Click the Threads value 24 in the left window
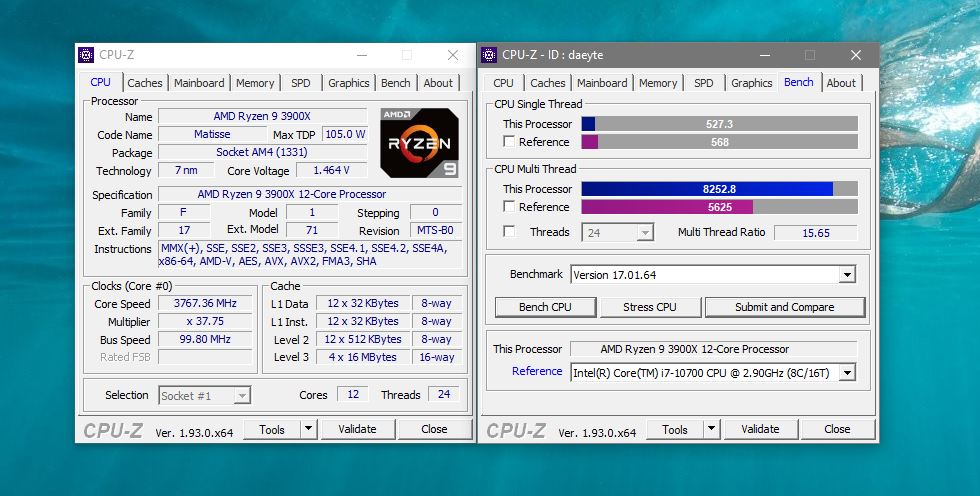The image size is (980, 496). coord(444,395)
